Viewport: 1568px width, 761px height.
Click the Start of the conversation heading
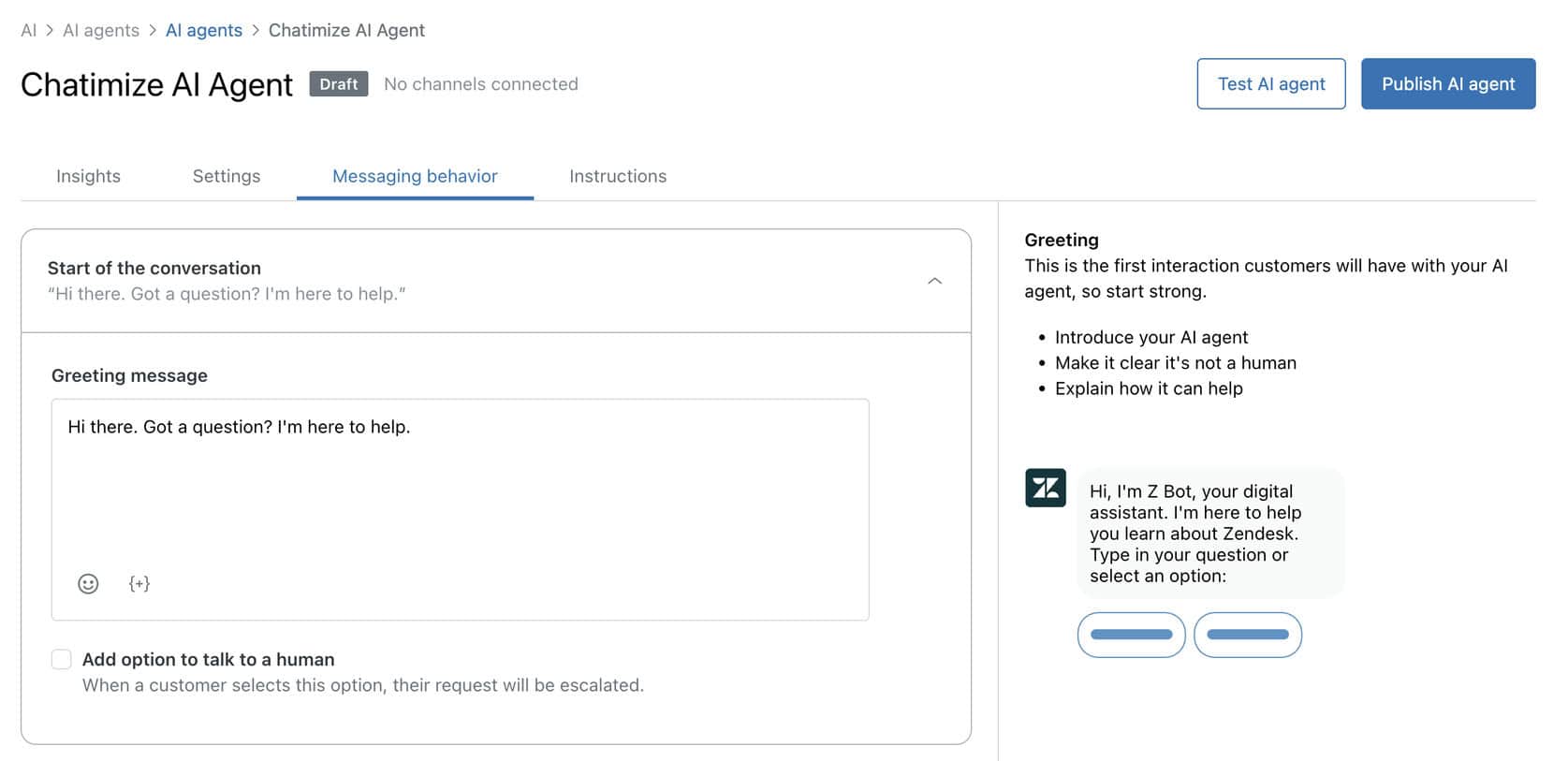click(x=154, y=269)
